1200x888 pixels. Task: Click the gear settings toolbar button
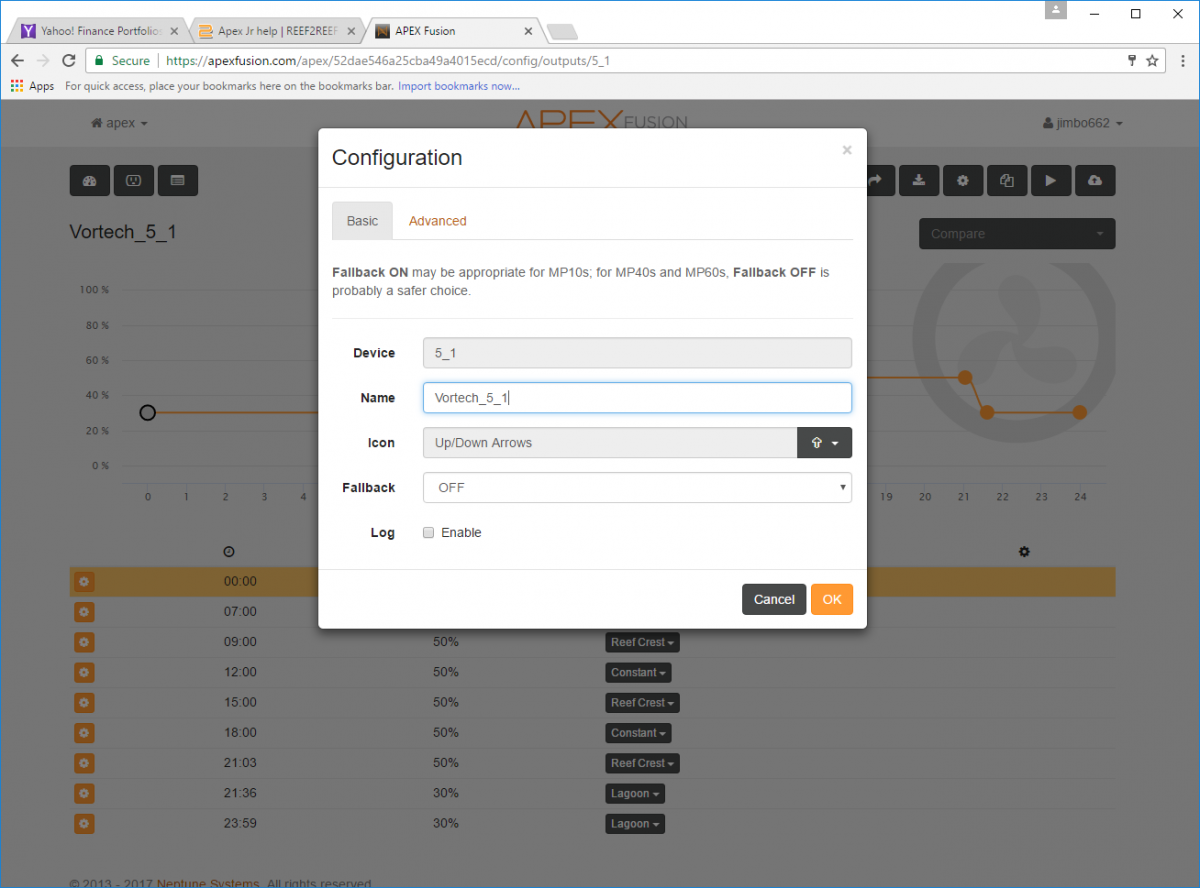[963, 181]
